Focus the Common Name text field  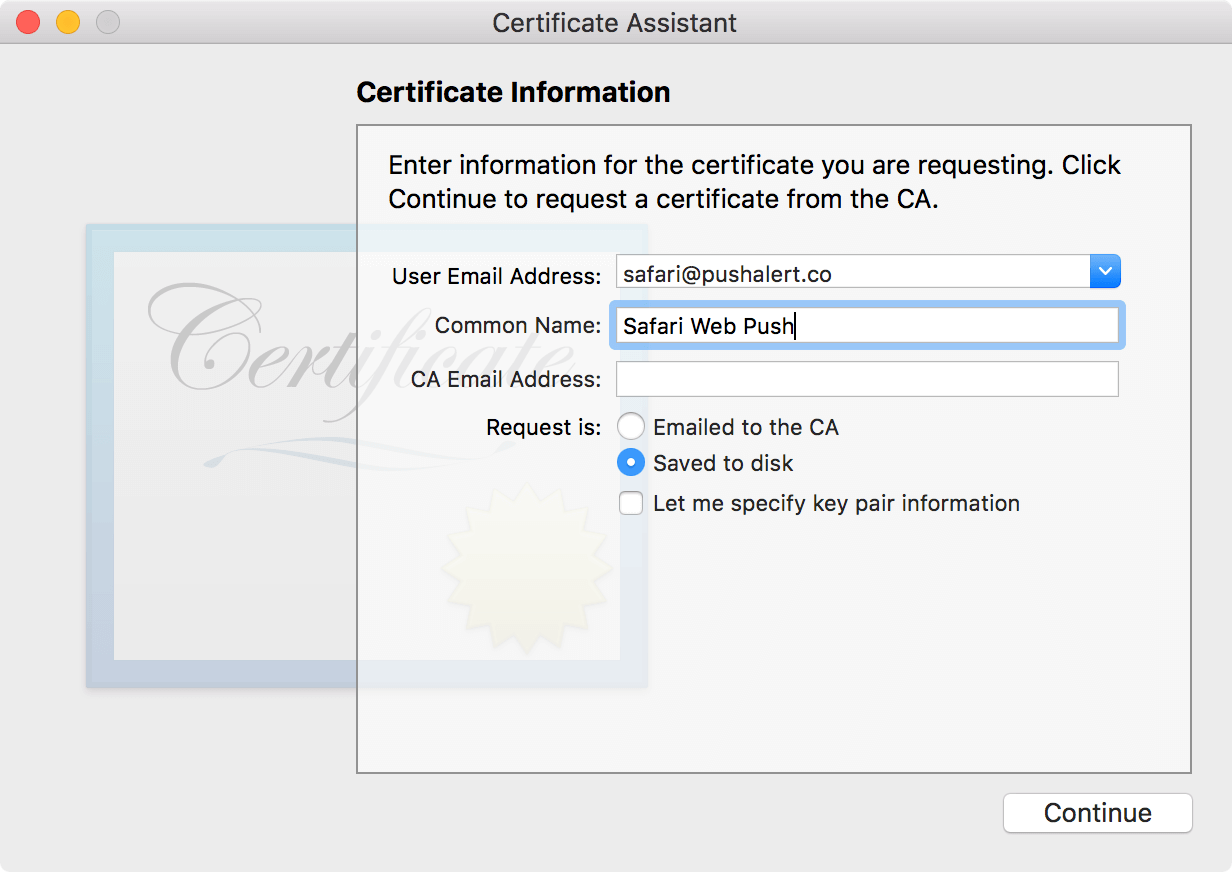(x=867, y=325)
